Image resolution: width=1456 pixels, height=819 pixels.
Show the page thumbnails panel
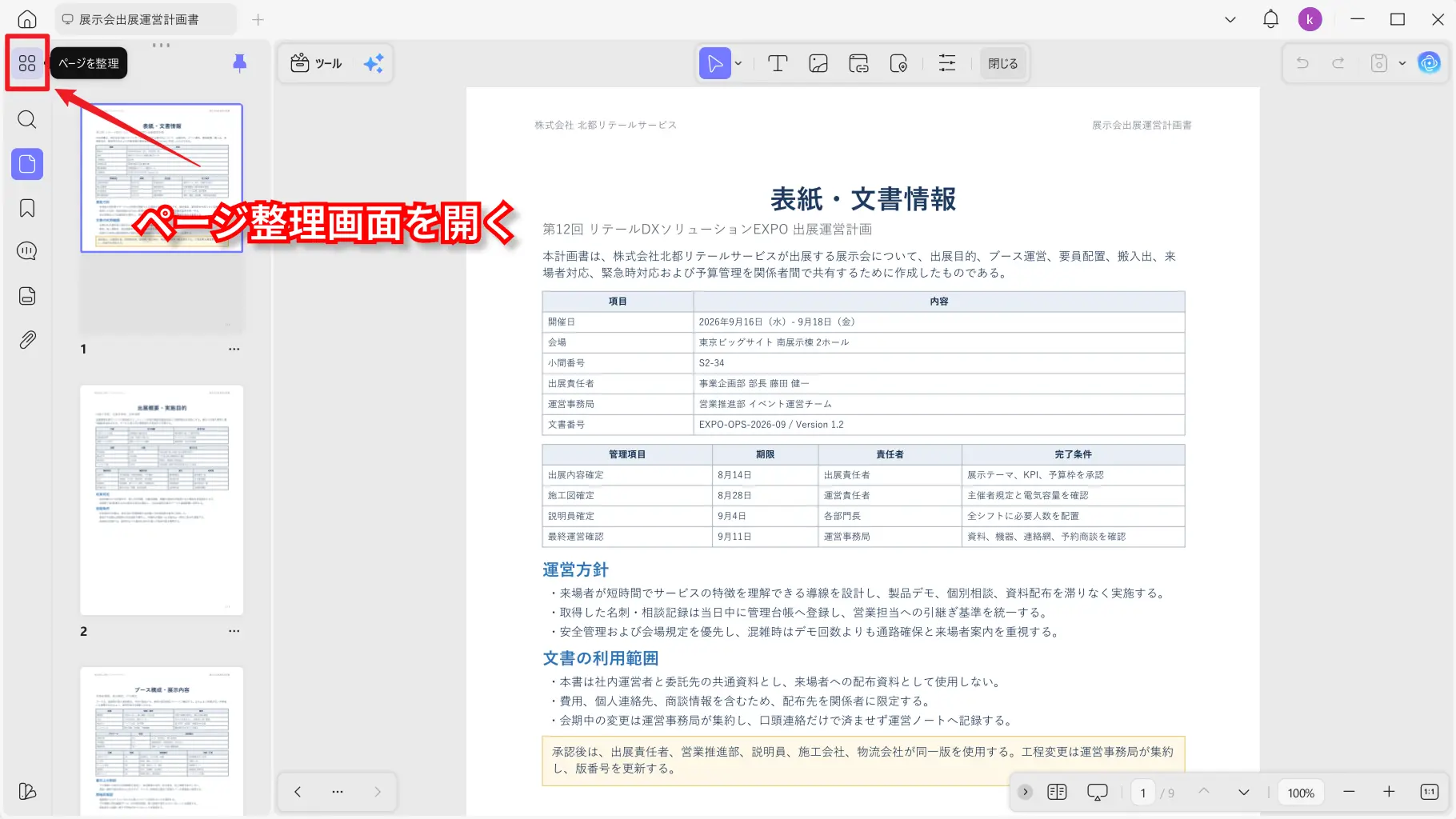click(x=27, y=164)
